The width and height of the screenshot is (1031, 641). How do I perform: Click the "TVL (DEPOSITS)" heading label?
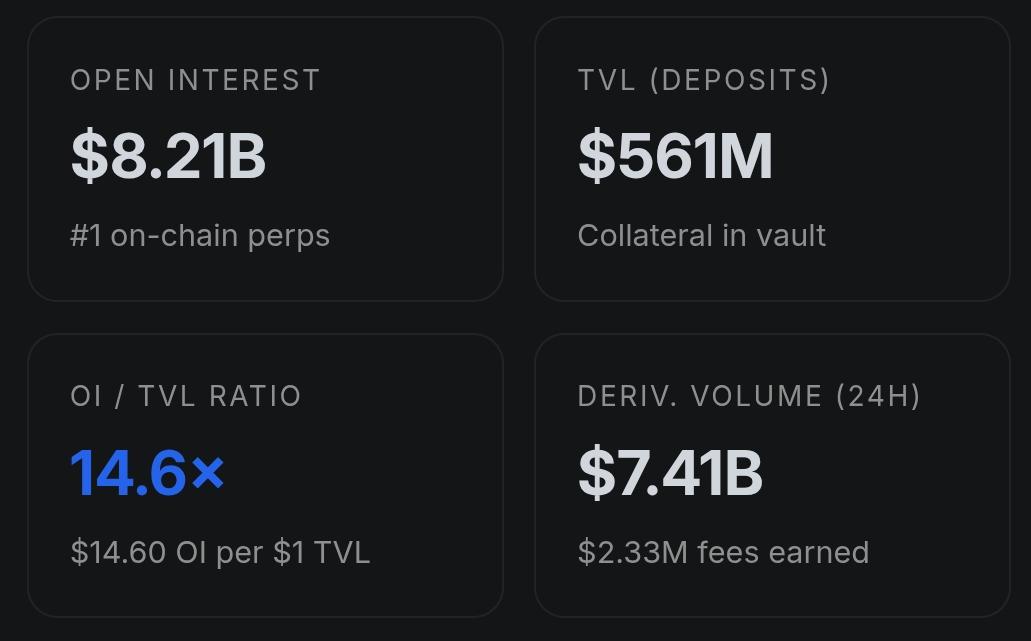coord(703,80)
